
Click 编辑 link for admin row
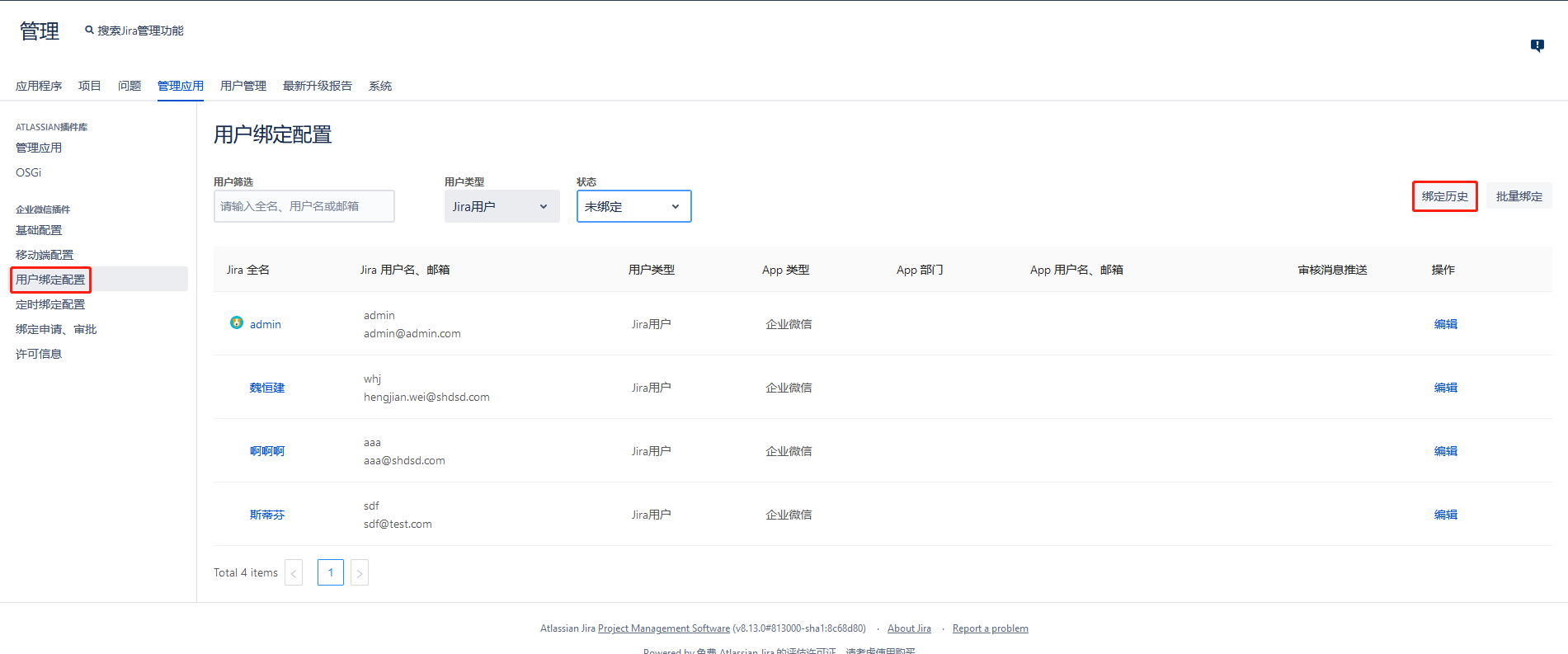click(1445, 324)
